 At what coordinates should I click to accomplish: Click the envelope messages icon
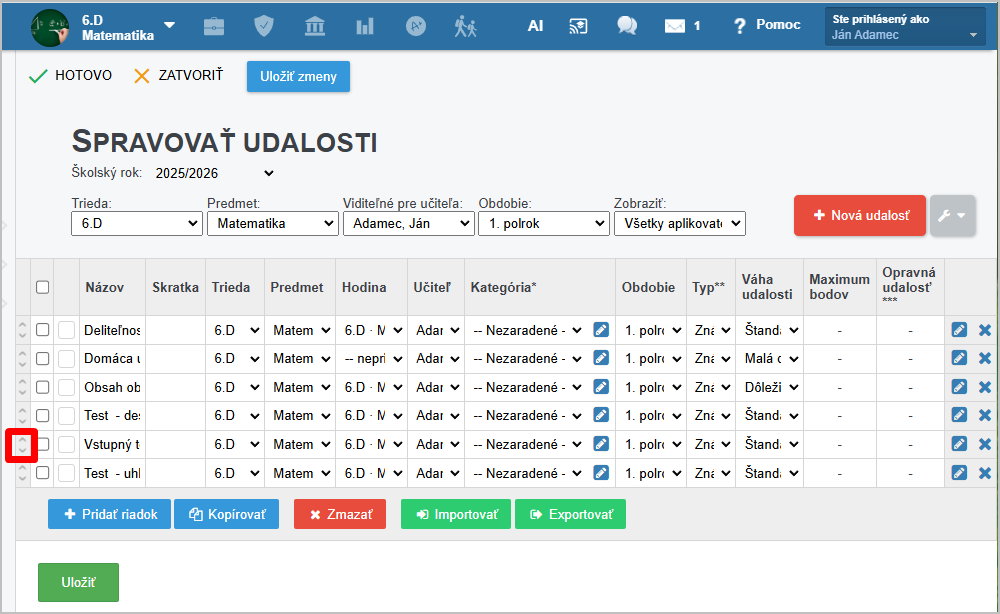[x=675, y=26]
